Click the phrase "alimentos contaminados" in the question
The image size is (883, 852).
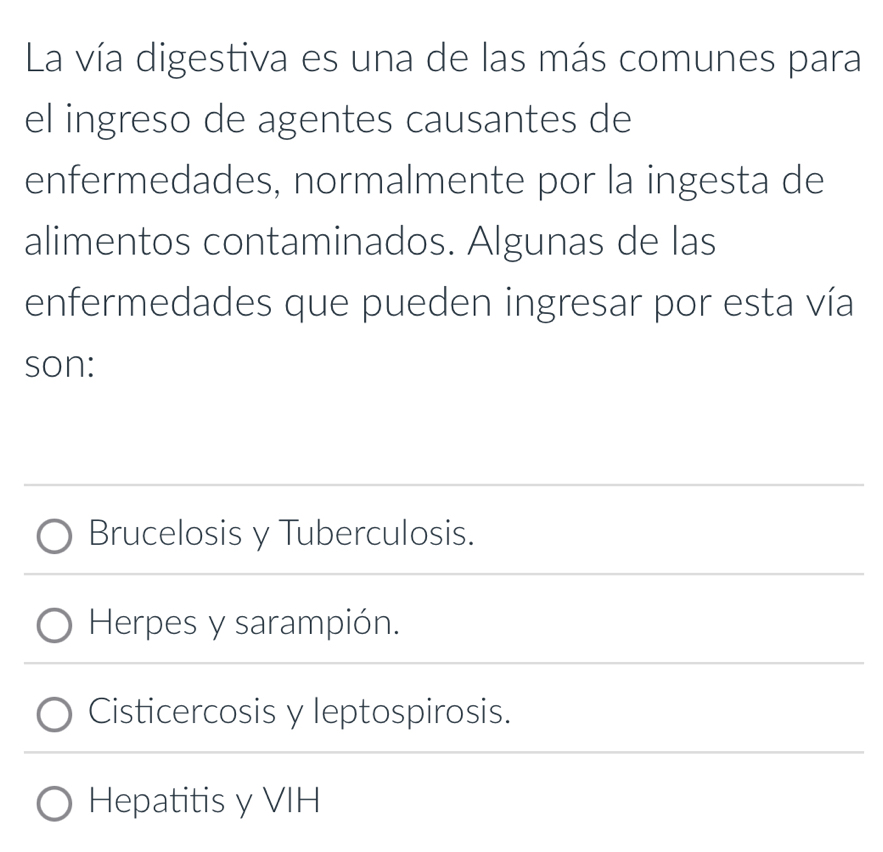(x=271, y=245)
